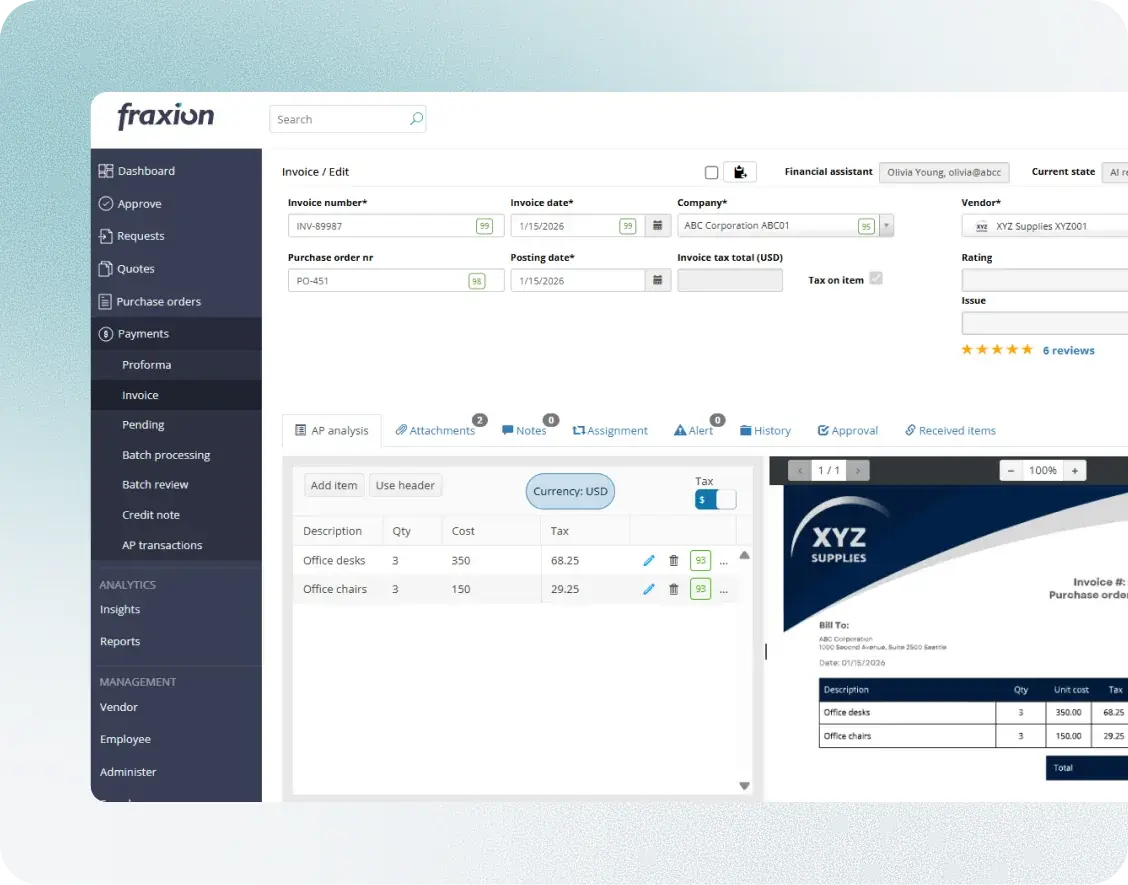
Task: Click confidence badge 99 in Invoice date field
Action: tap(627, 226)
